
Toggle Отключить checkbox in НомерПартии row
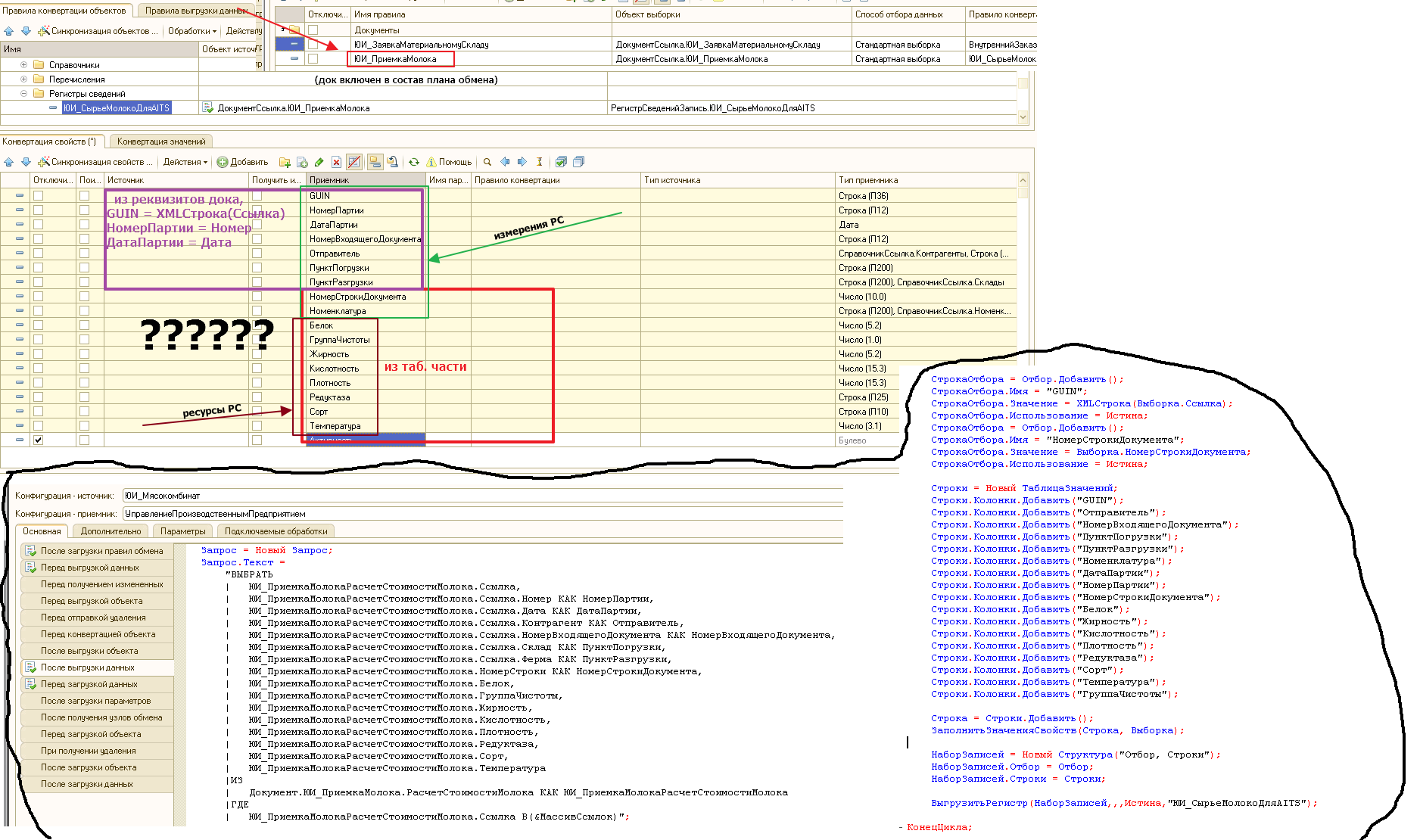39,210
